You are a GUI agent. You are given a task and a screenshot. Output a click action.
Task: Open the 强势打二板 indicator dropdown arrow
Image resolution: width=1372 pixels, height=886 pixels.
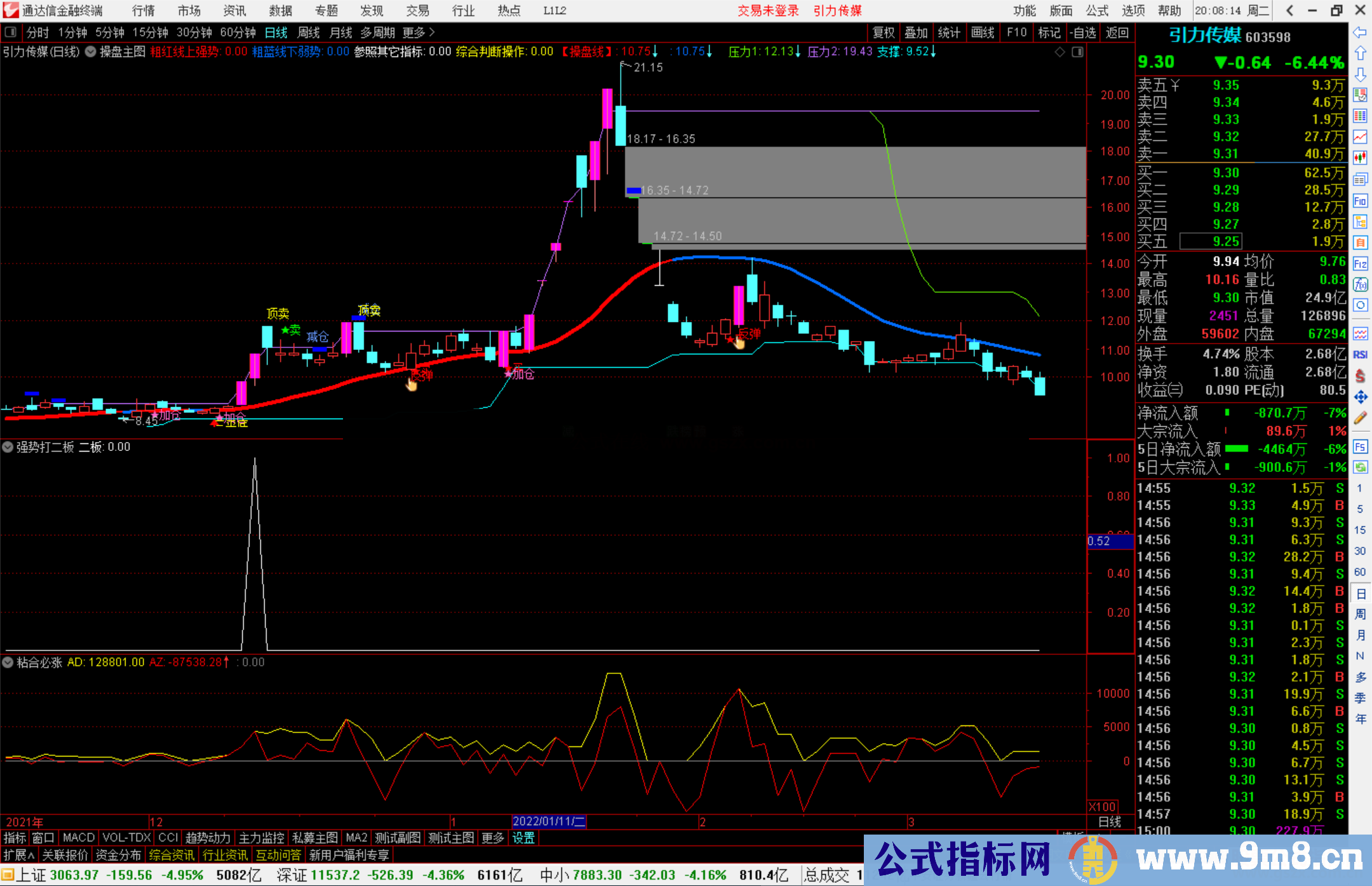pos(8,447)
